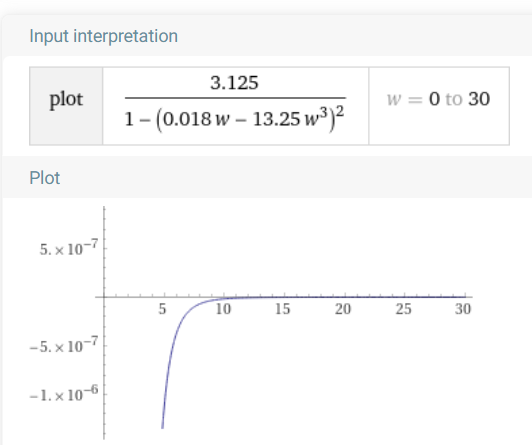Image resolution: width=532 pixels, height=445 pixels.
Task: Click the "Input interpretation" section heading
Action: [x=103, y=36]
